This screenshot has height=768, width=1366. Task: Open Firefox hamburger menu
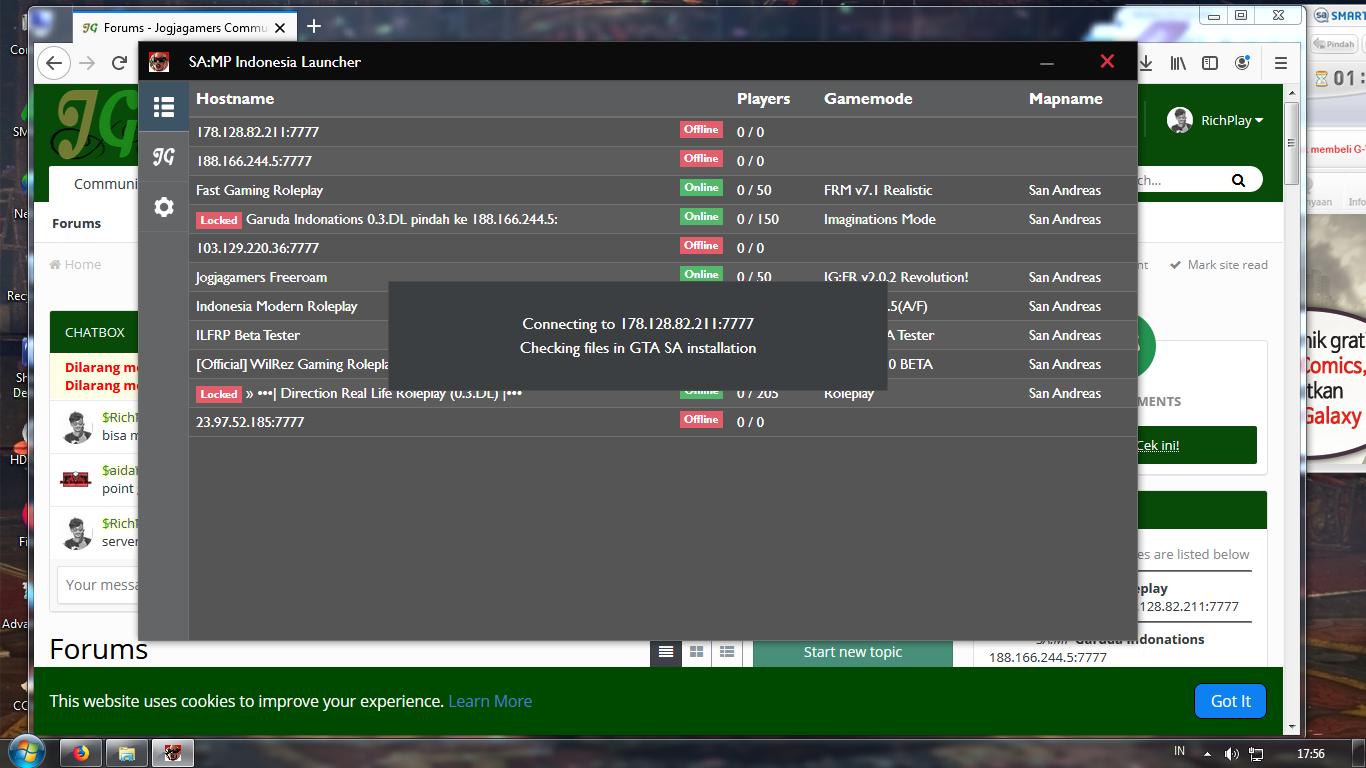coord(1281,63)
